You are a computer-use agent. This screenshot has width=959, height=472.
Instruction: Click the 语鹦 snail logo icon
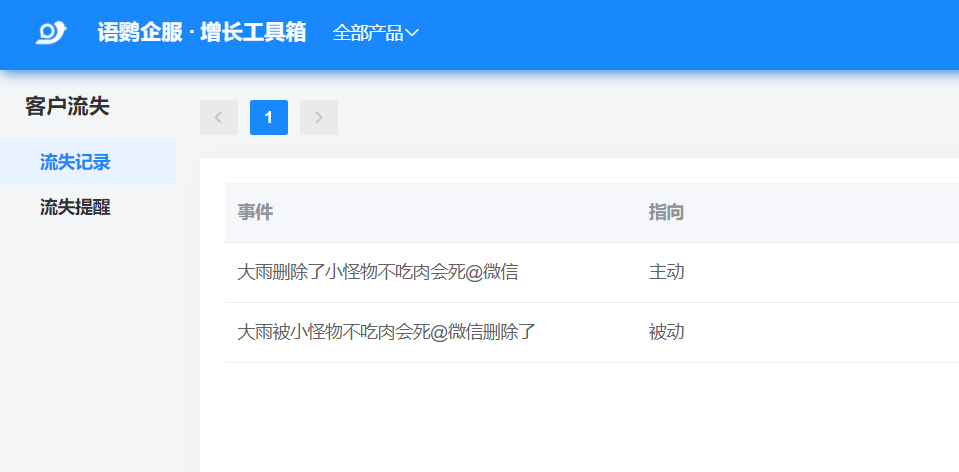pos(50,33)
